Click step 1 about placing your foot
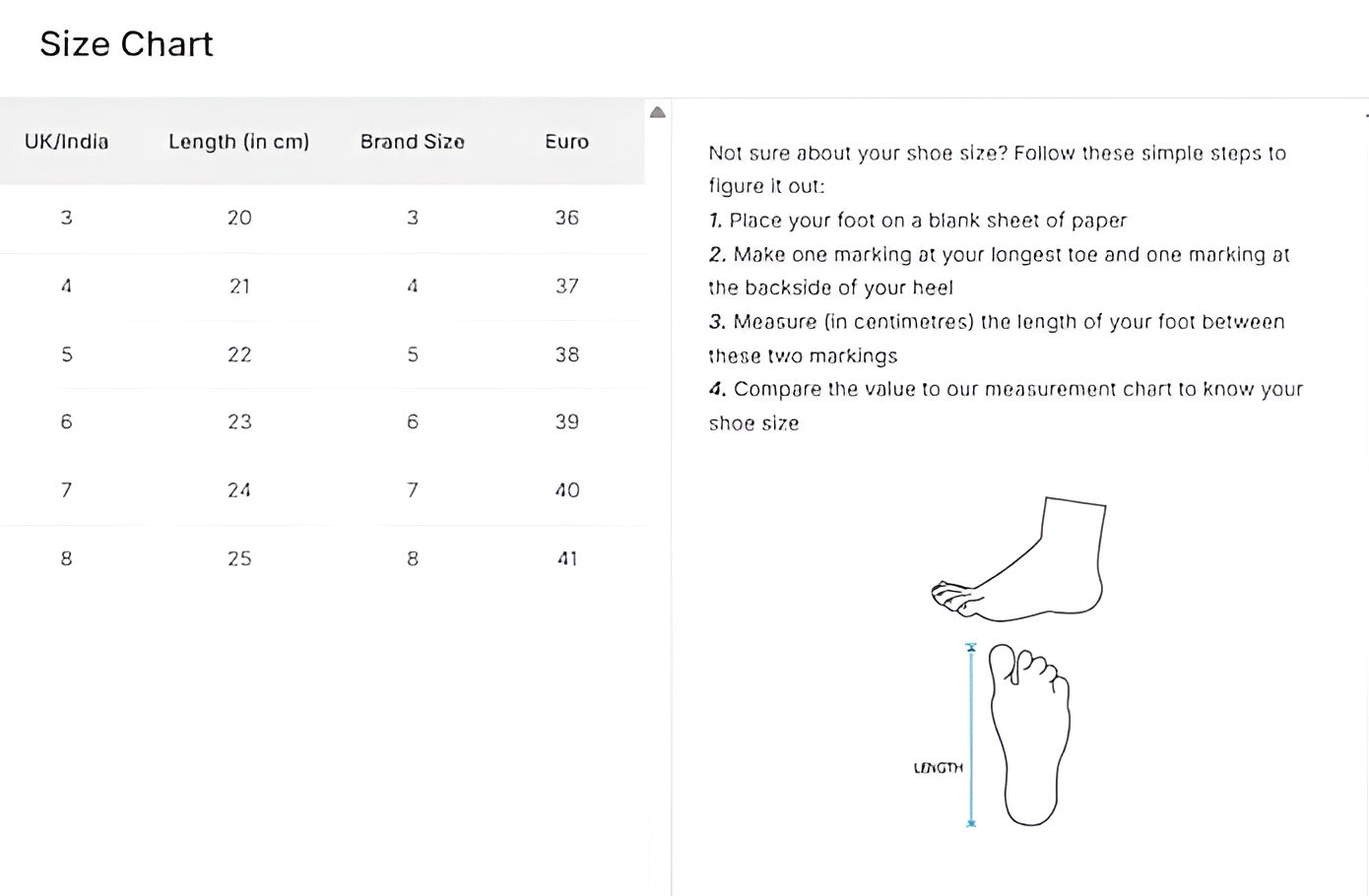Viewport: 1369px width, 896px height. (x=917, y=221)
